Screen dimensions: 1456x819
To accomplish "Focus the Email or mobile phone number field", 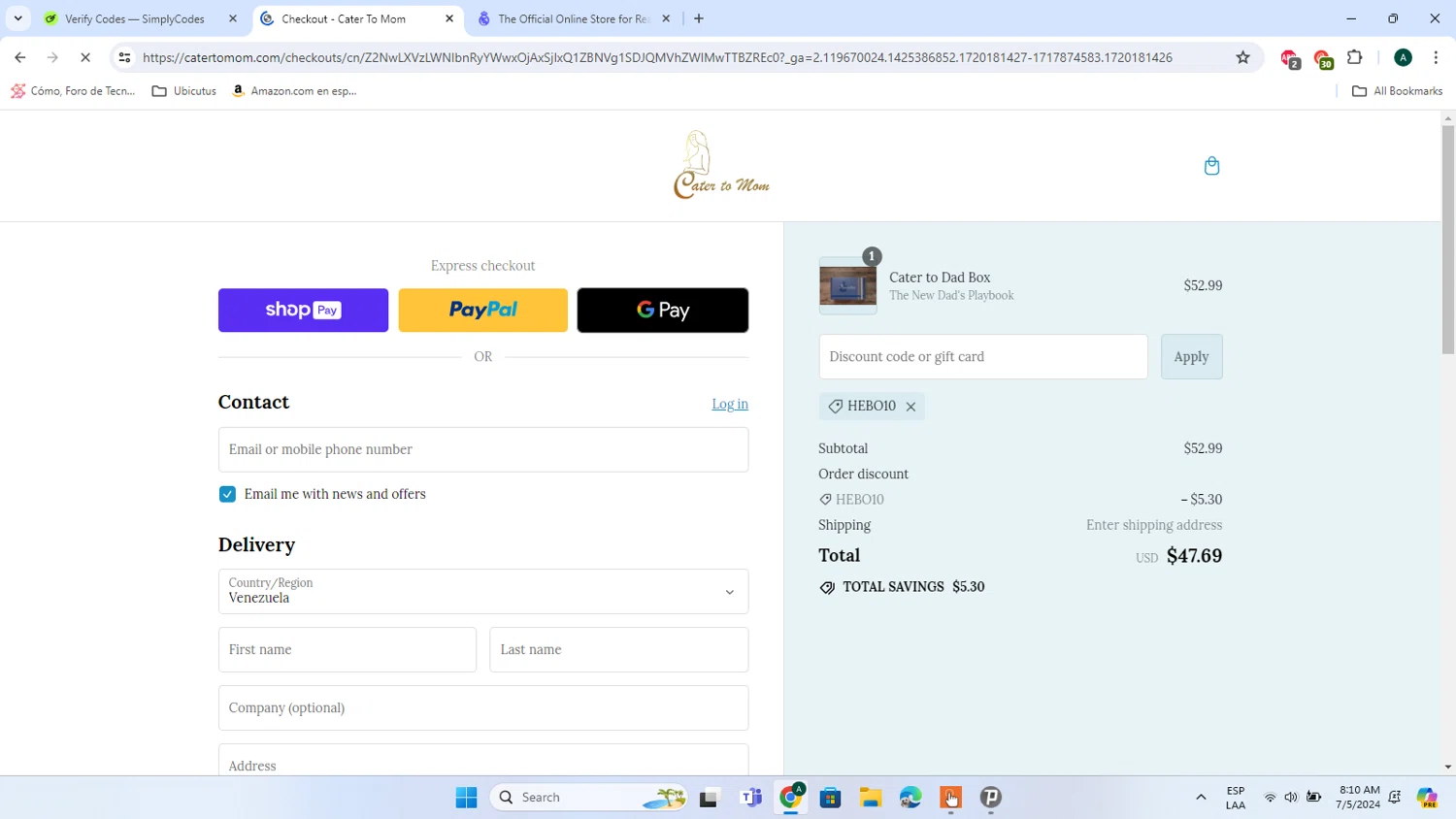I will click(483, 449).
